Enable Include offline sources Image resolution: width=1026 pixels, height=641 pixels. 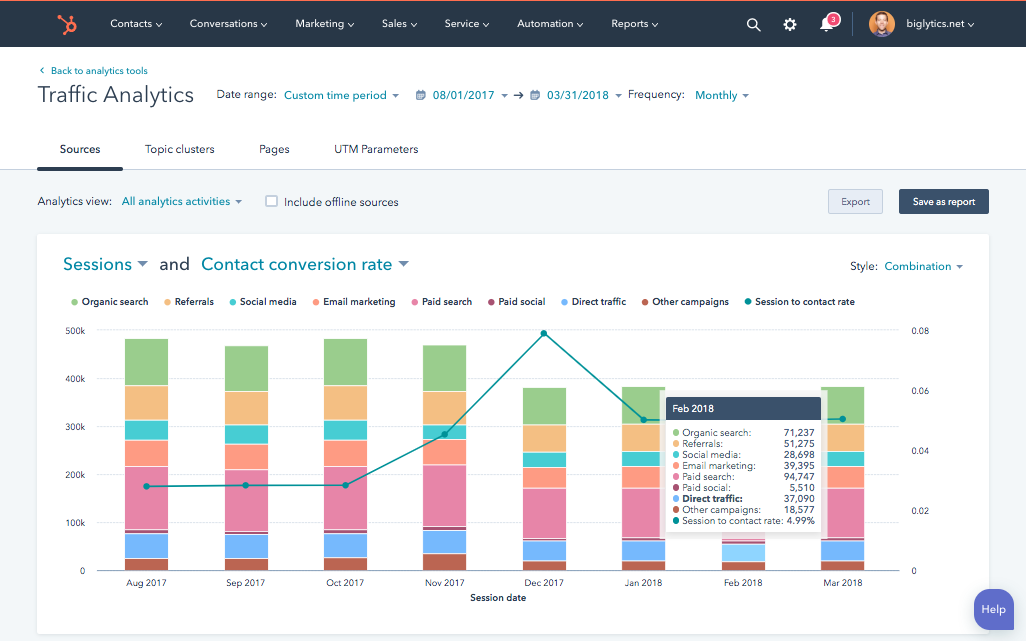point(271,201)
